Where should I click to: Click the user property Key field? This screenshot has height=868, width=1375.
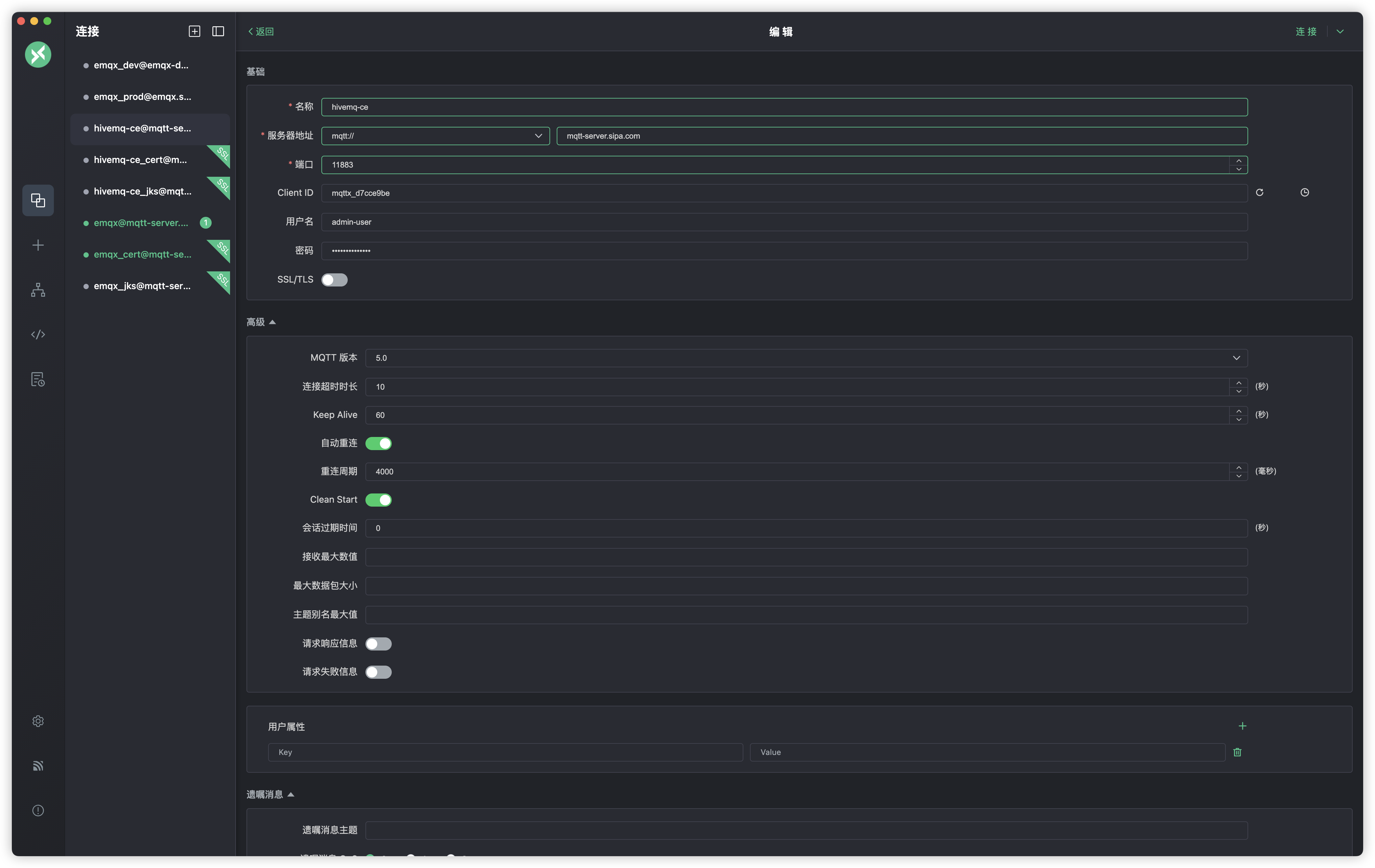point(505,753)
